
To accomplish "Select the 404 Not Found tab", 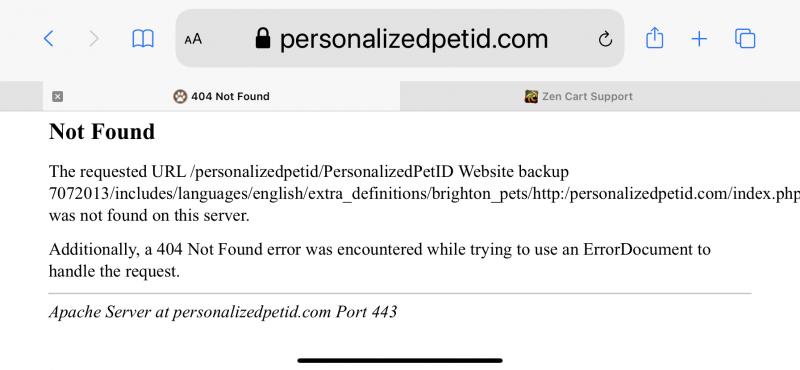I will tap(221, 96).
